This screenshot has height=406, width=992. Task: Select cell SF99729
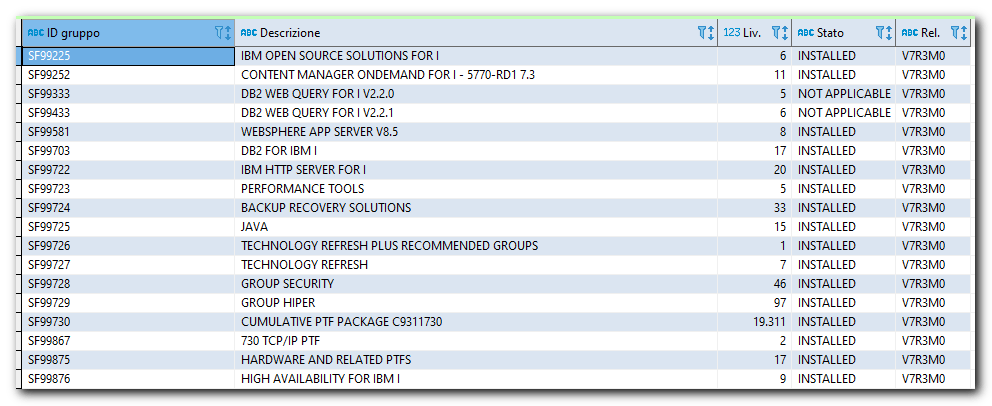(128, 302)
